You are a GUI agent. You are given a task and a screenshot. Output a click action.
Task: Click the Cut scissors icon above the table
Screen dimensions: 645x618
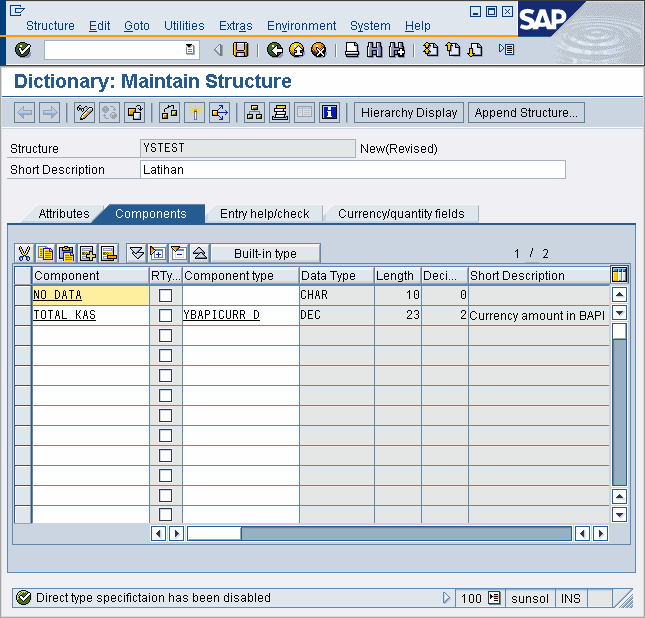click(25, 253)
